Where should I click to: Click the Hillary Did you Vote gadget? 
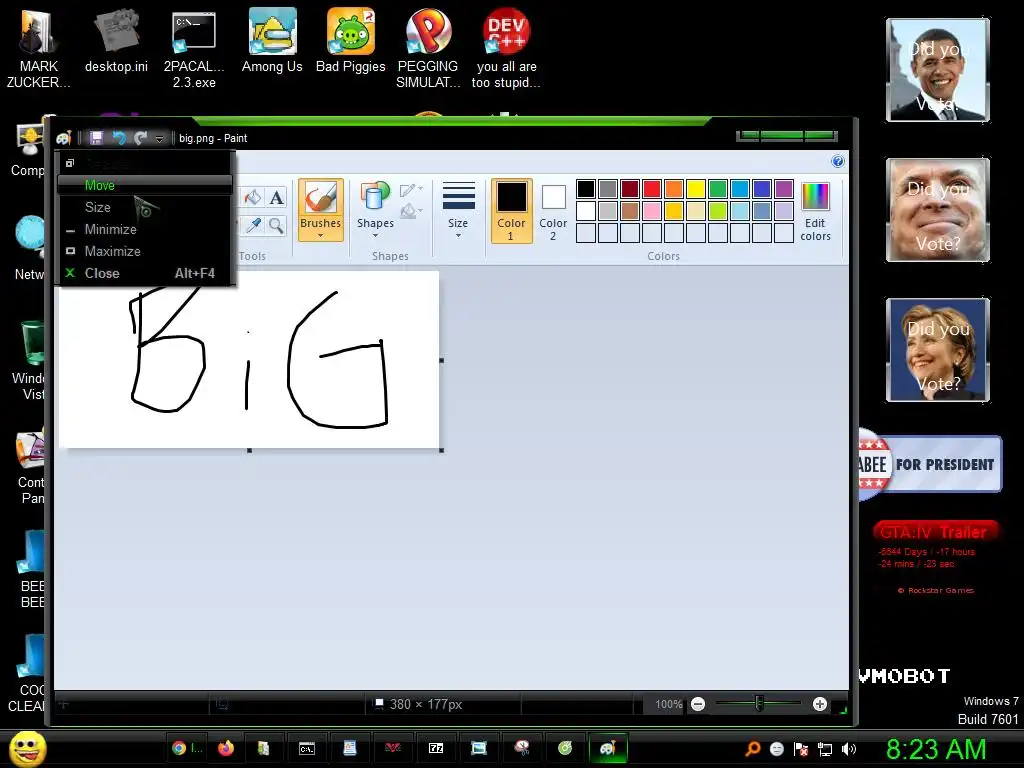[938, 349]
